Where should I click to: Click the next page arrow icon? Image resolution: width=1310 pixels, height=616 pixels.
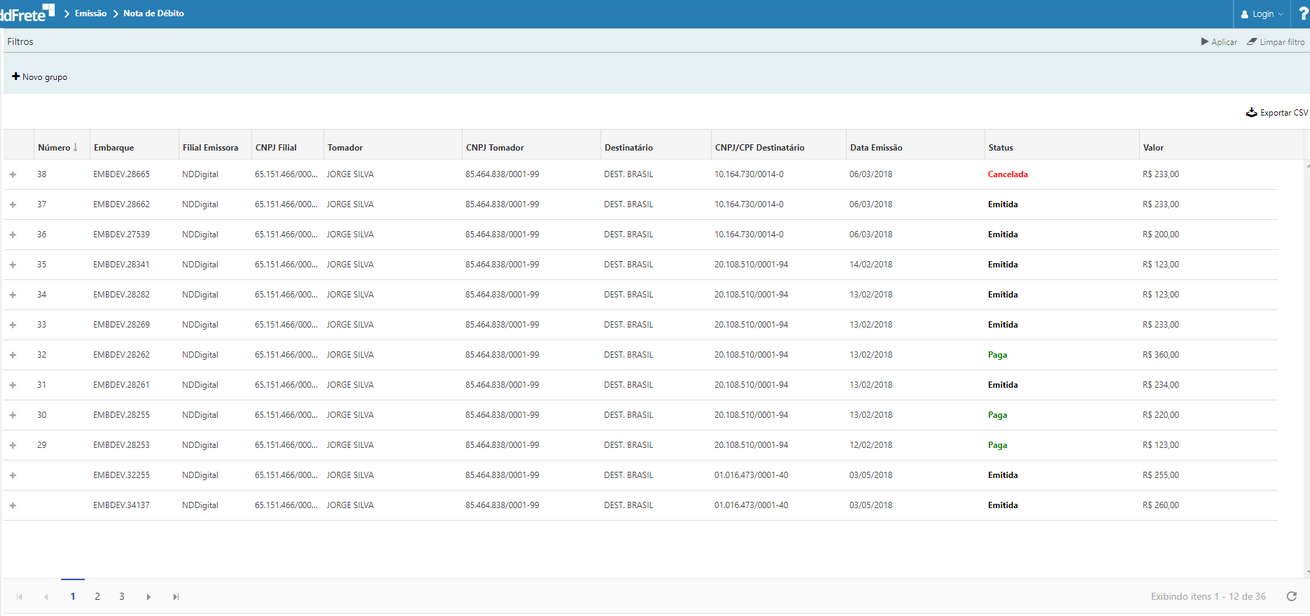148,597
